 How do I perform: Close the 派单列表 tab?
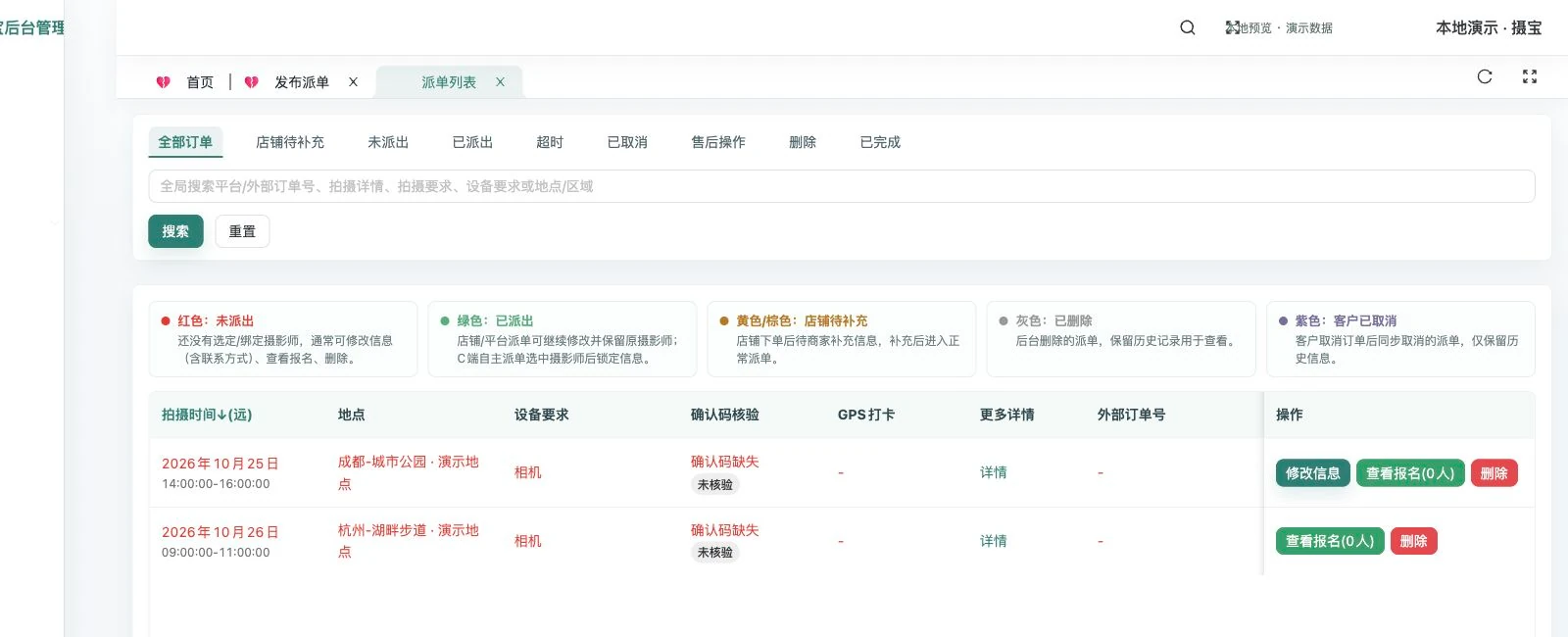pyautogui.click(x=500, y=82)
